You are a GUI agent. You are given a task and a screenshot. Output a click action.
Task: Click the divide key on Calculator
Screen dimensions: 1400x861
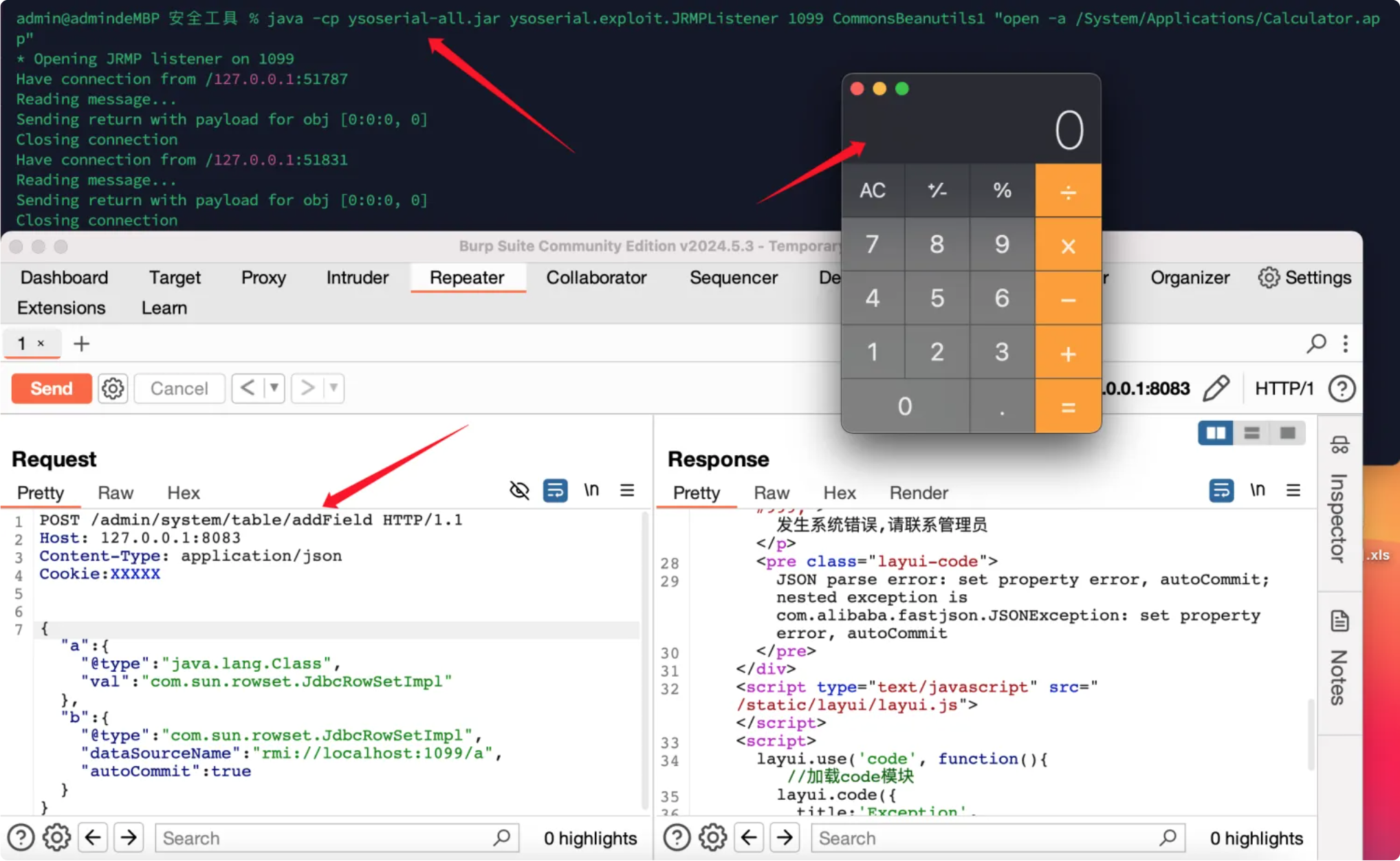point(1068,190)
